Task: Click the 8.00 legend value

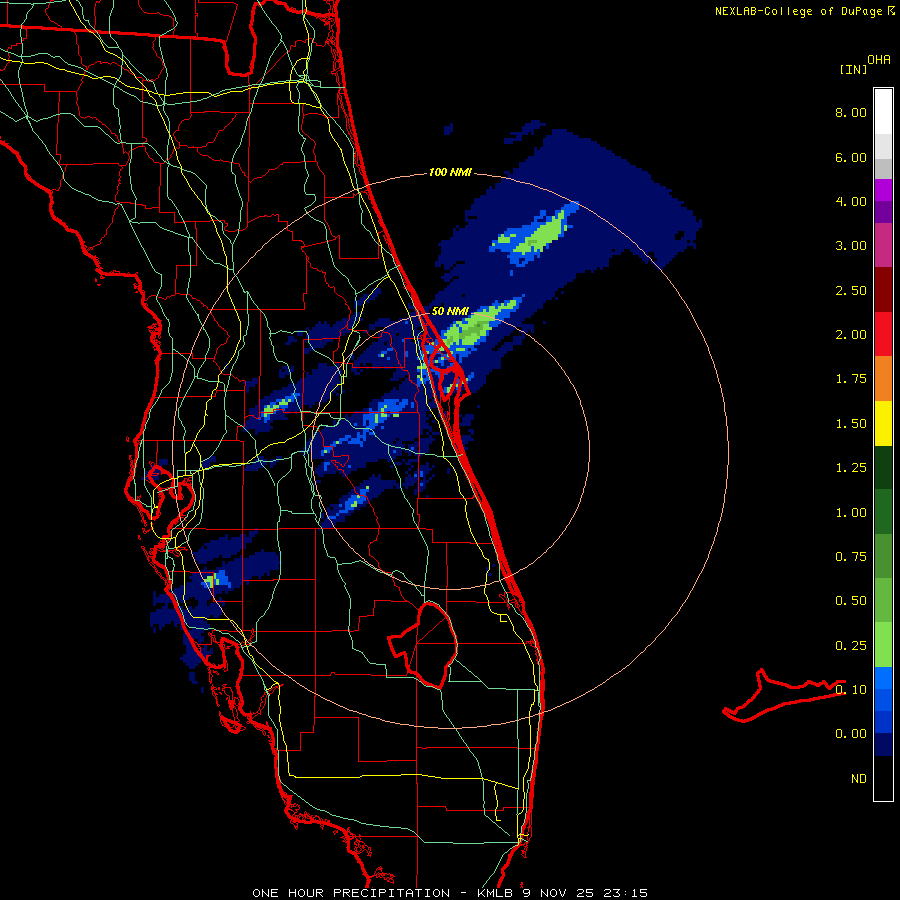Action: (x=851, y=112)
